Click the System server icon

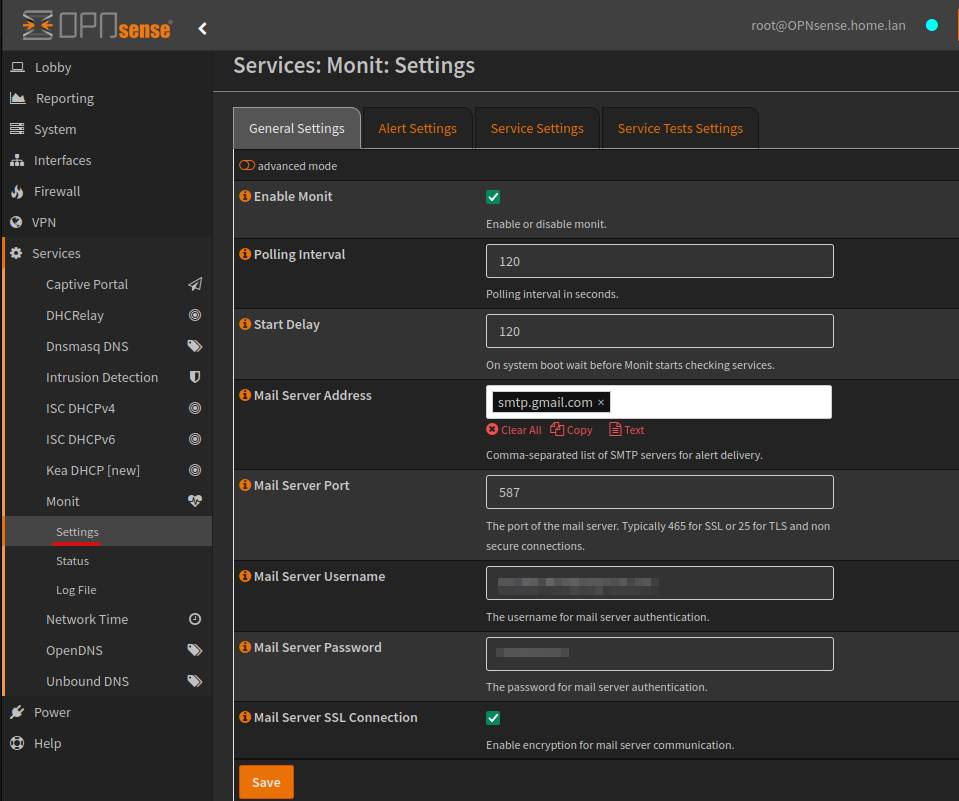[17, 129]
